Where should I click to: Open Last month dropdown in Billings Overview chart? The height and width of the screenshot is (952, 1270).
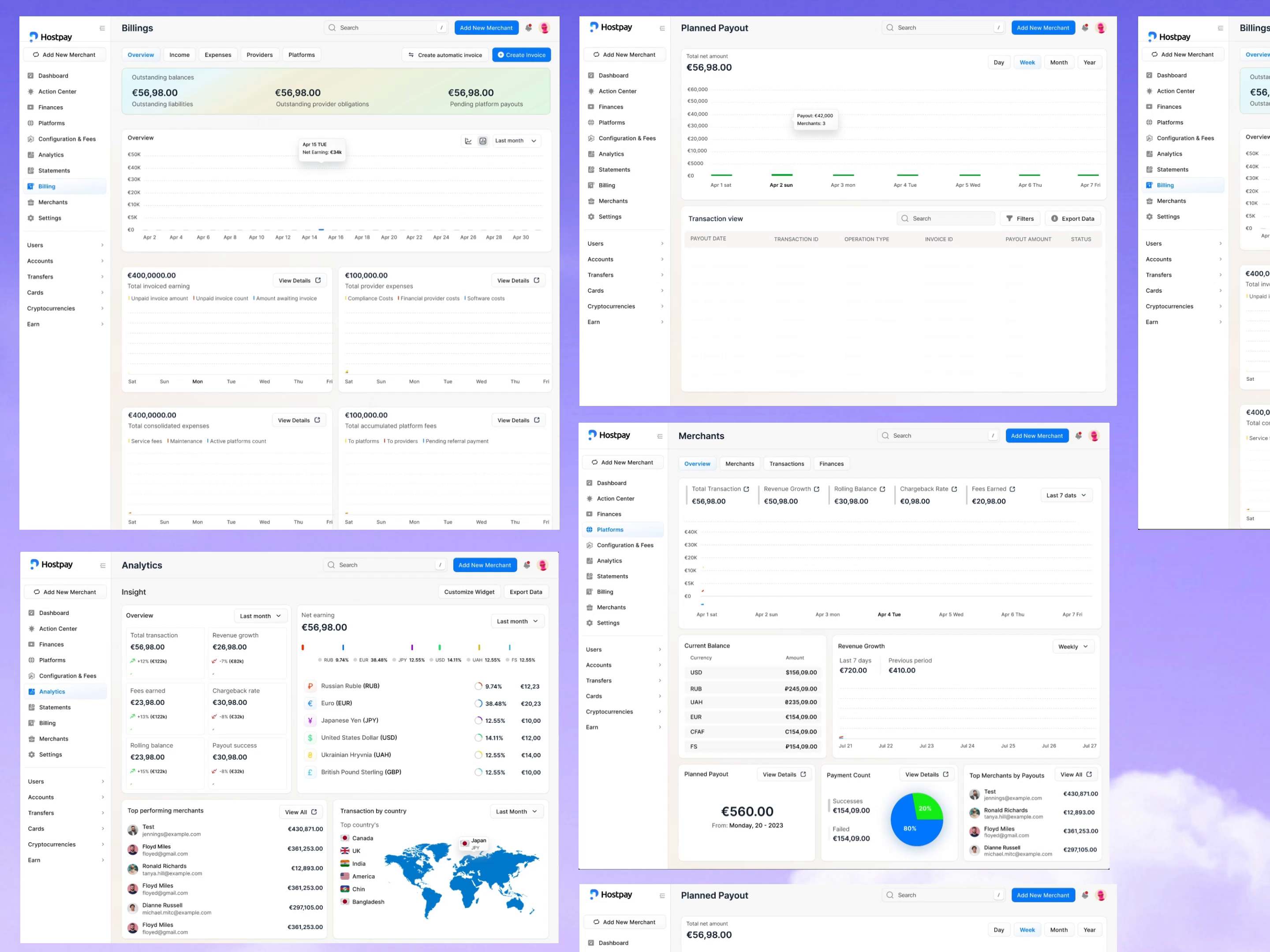[515, 141]
